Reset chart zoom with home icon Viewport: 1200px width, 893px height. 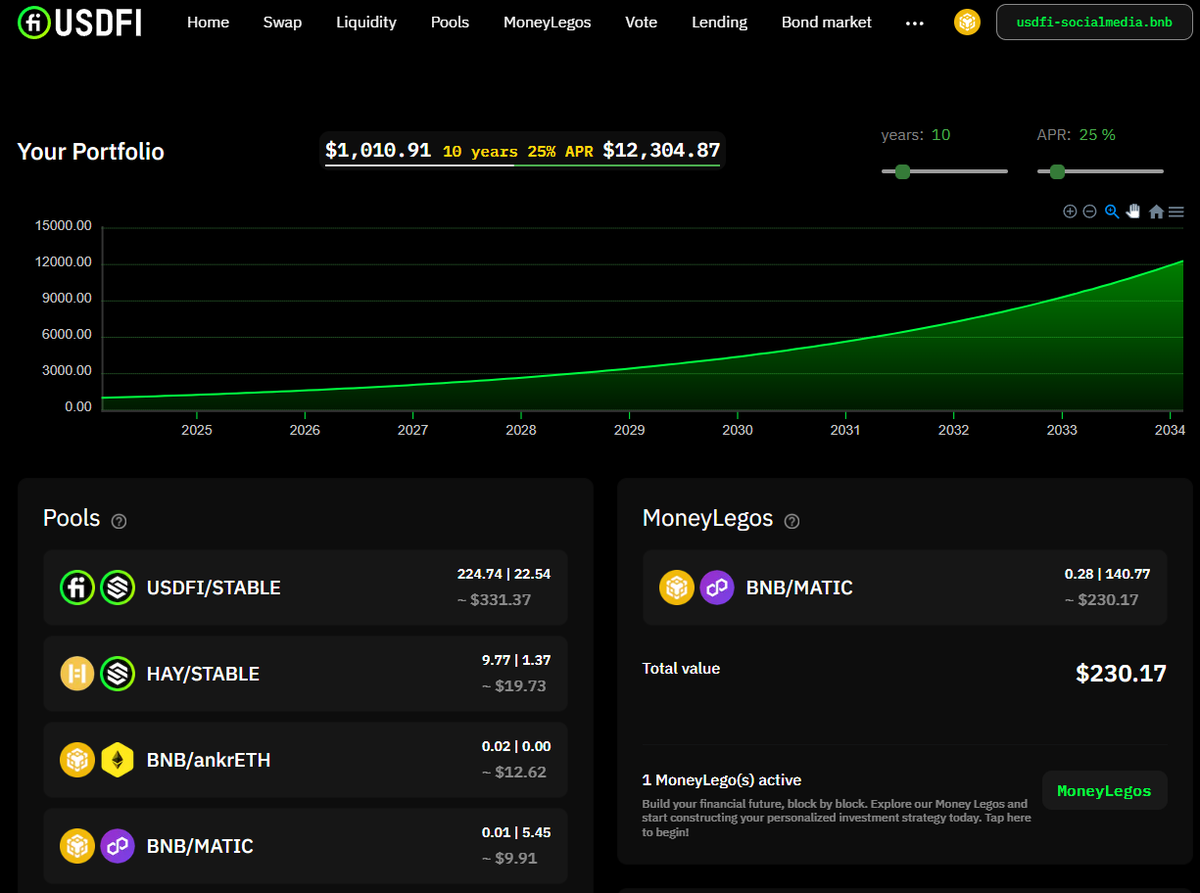coord(1156,212)
